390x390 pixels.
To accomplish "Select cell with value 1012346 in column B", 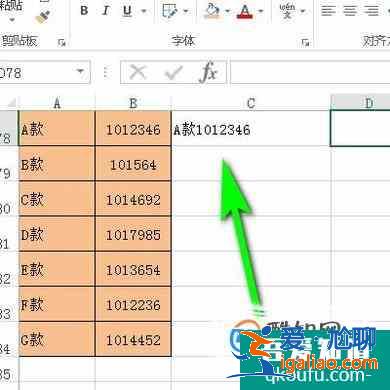I will click(x=133, y=129).
